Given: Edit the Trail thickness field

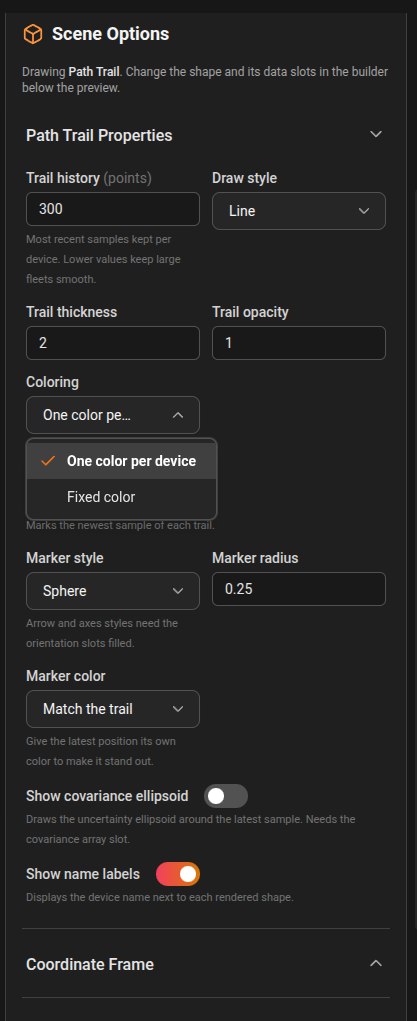Looking at the screenshot, I should coord(113,343).
